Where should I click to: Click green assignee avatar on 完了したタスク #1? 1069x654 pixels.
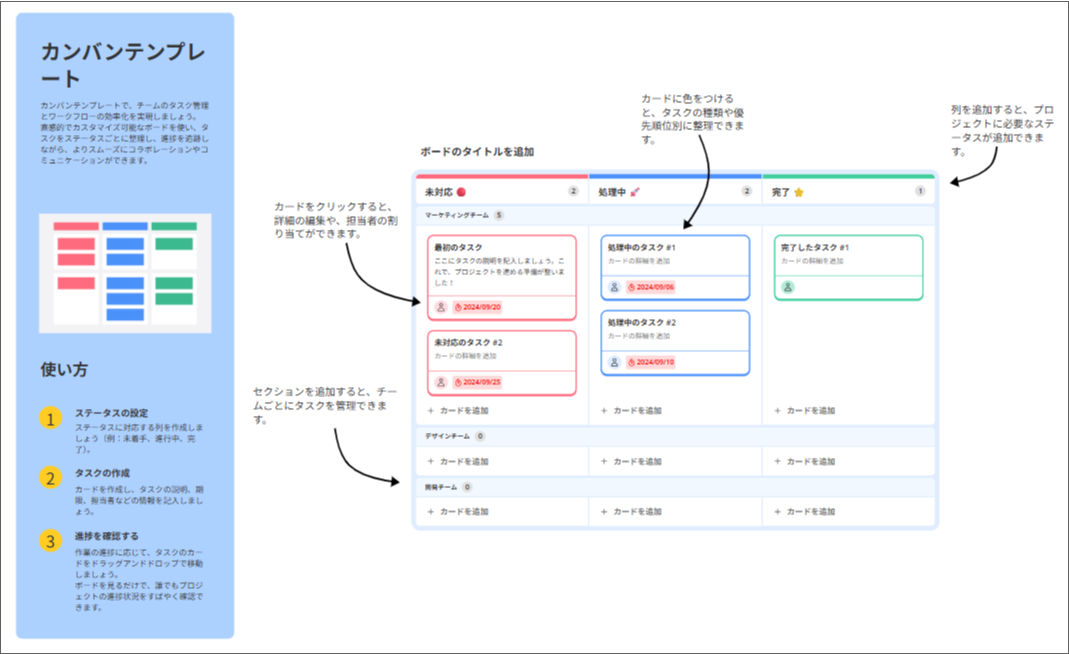point(788,287)
